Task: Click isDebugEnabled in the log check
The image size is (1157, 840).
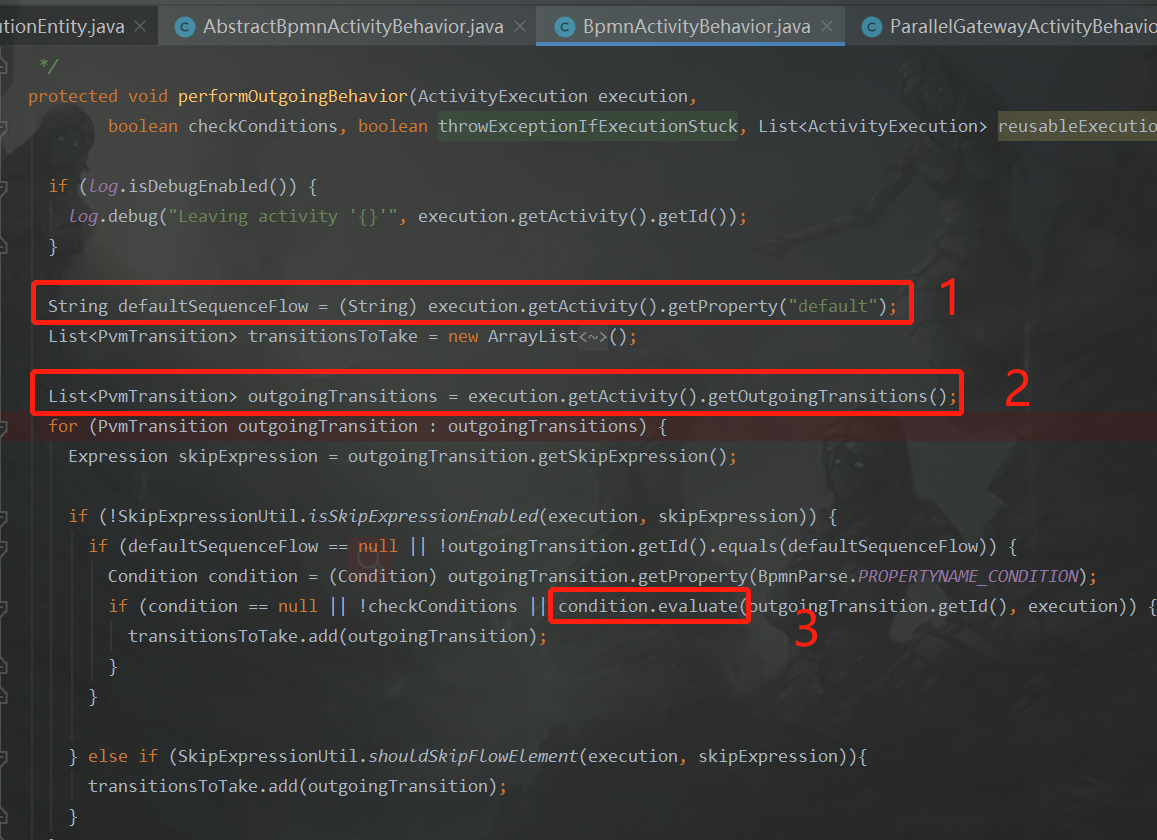Action: [198, 186]
